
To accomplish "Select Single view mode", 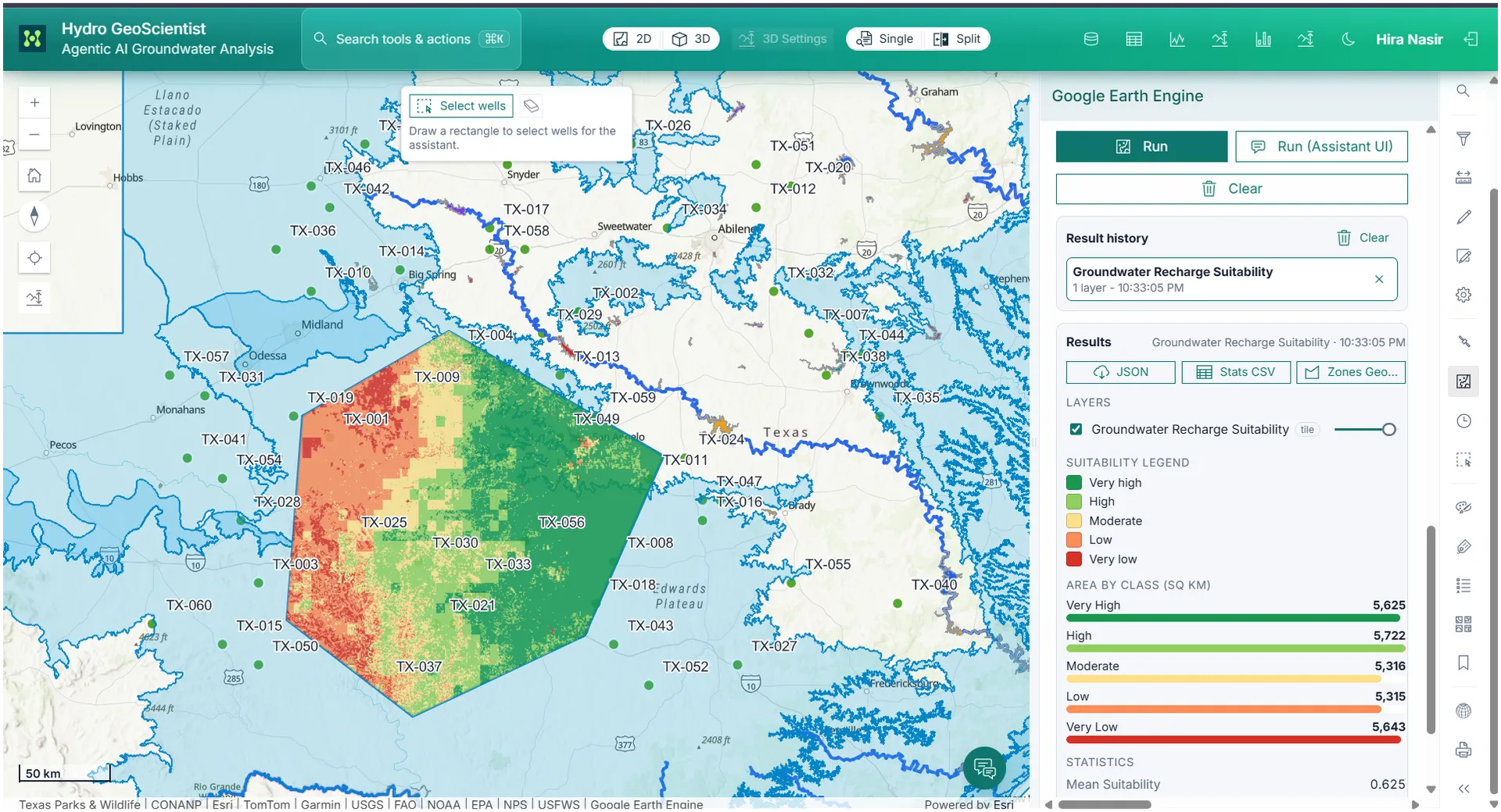I will (x=885, y=39).
